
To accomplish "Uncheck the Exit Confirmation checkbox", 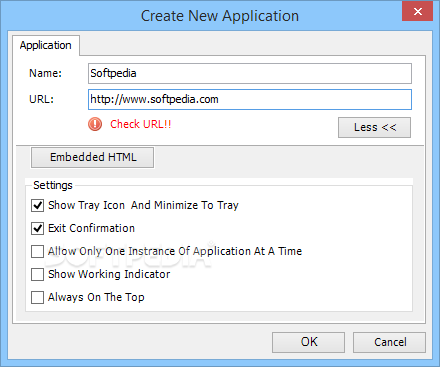I will pyautogui.click(x=37, y=228).
